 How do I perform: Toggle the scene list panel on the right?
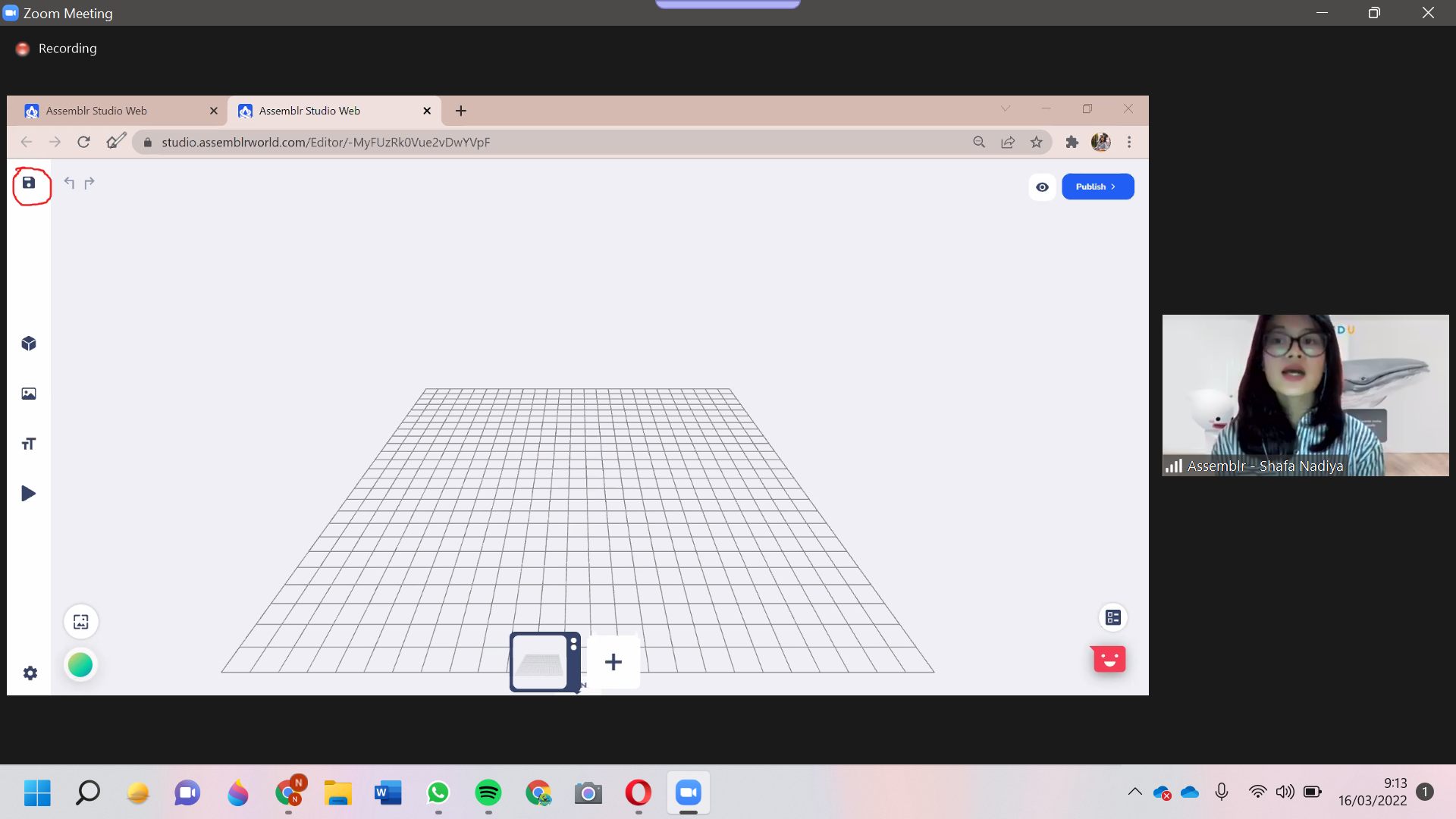click(1112, 617)
